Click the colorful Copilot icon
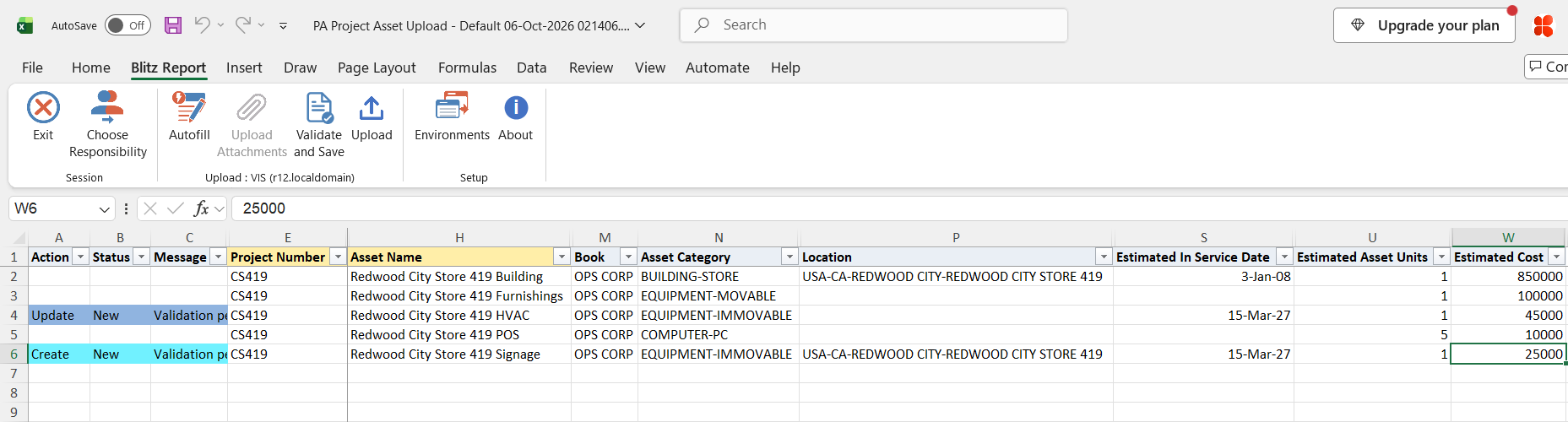This screenshot has height=422, width=1568. pos(1544,25)
